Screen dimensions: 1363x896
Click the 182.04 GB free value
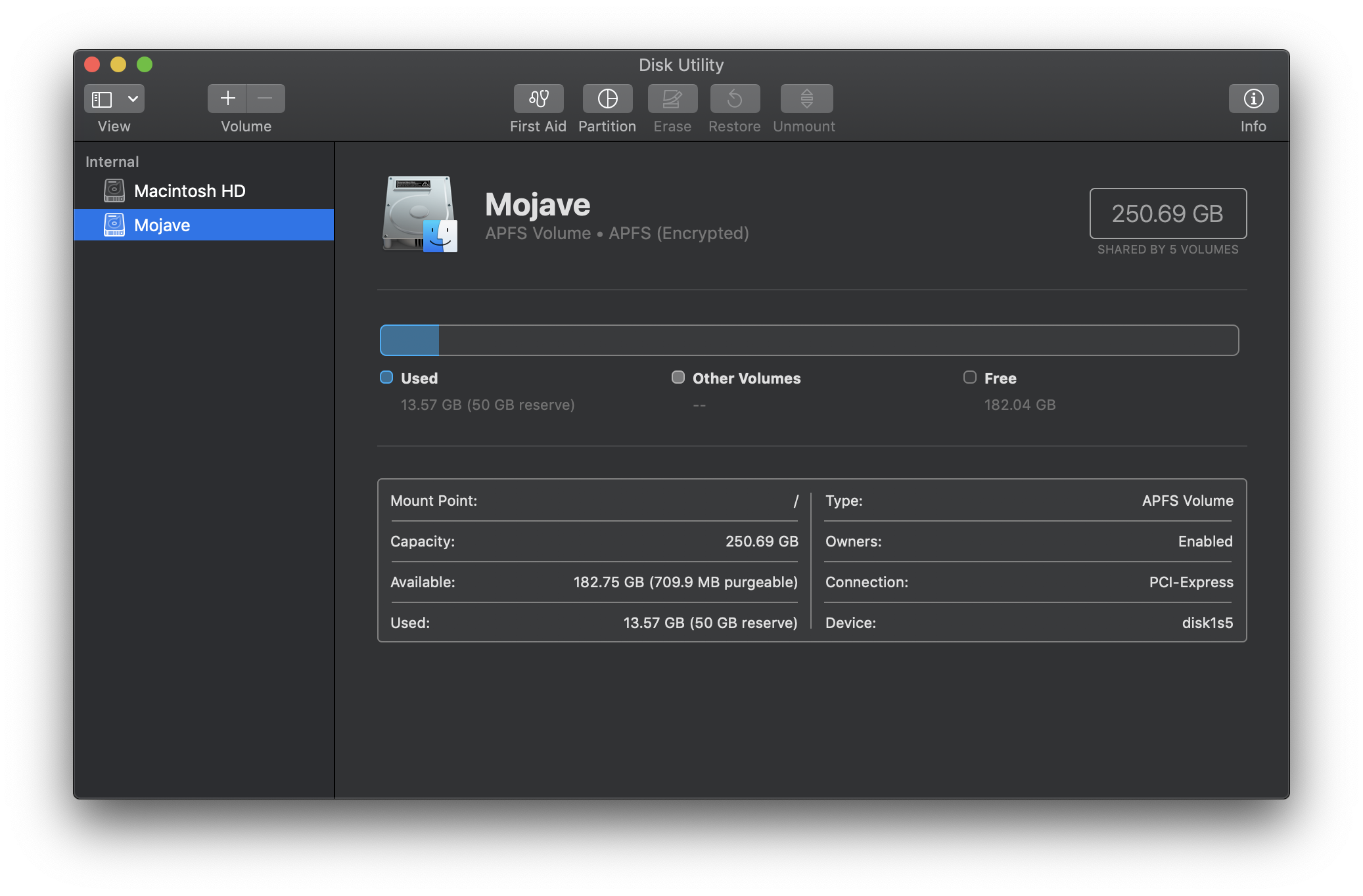1020,405
